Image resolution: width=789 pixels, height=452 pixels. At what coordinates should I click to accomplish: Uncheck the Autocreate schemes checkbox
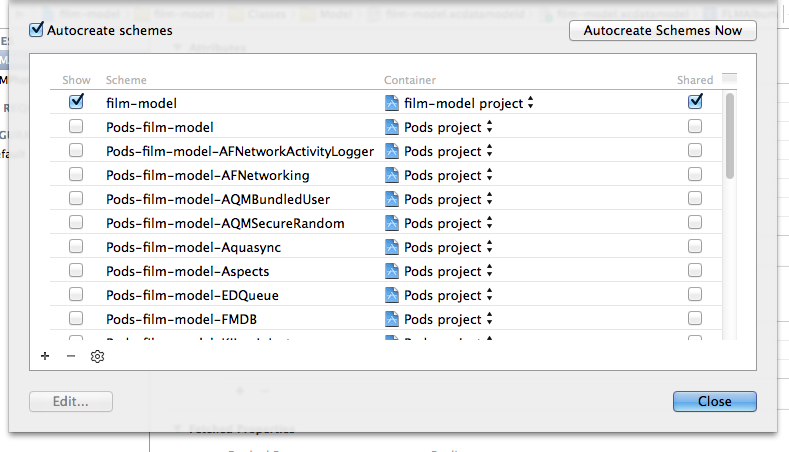[x=36, y=30]
